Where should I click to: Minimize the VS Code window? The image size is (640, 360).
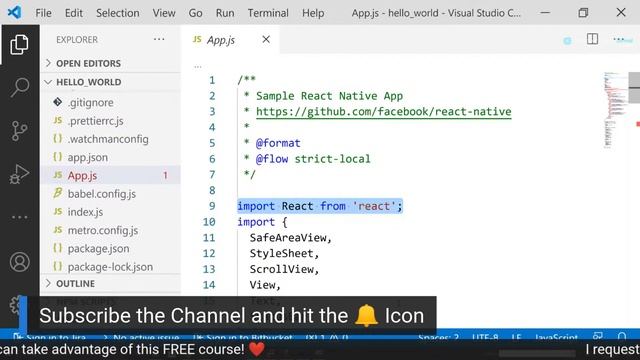tap(545, 13)
